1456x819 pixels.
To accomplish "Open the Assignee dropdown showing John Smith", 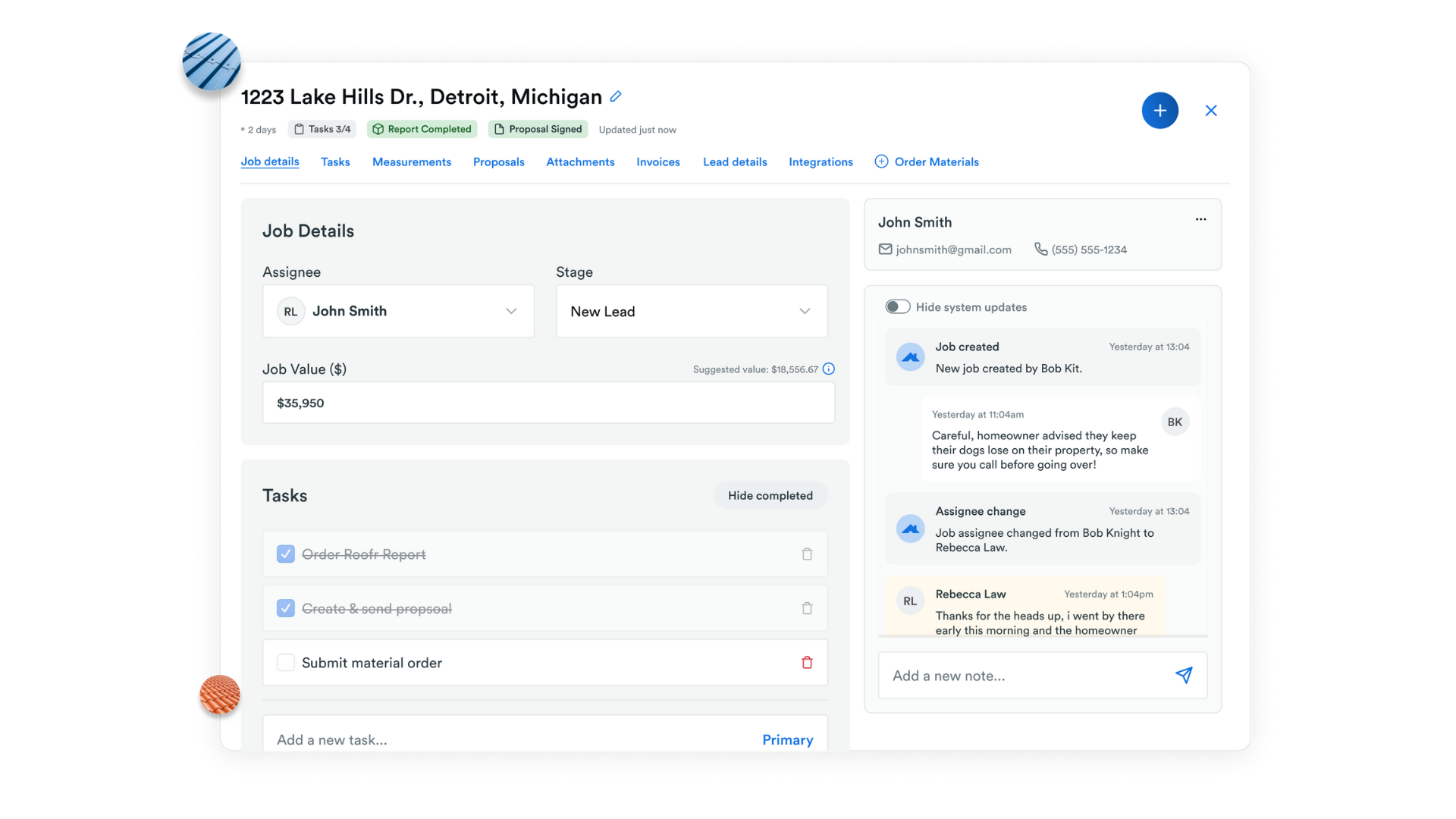I will pos(399,312).
